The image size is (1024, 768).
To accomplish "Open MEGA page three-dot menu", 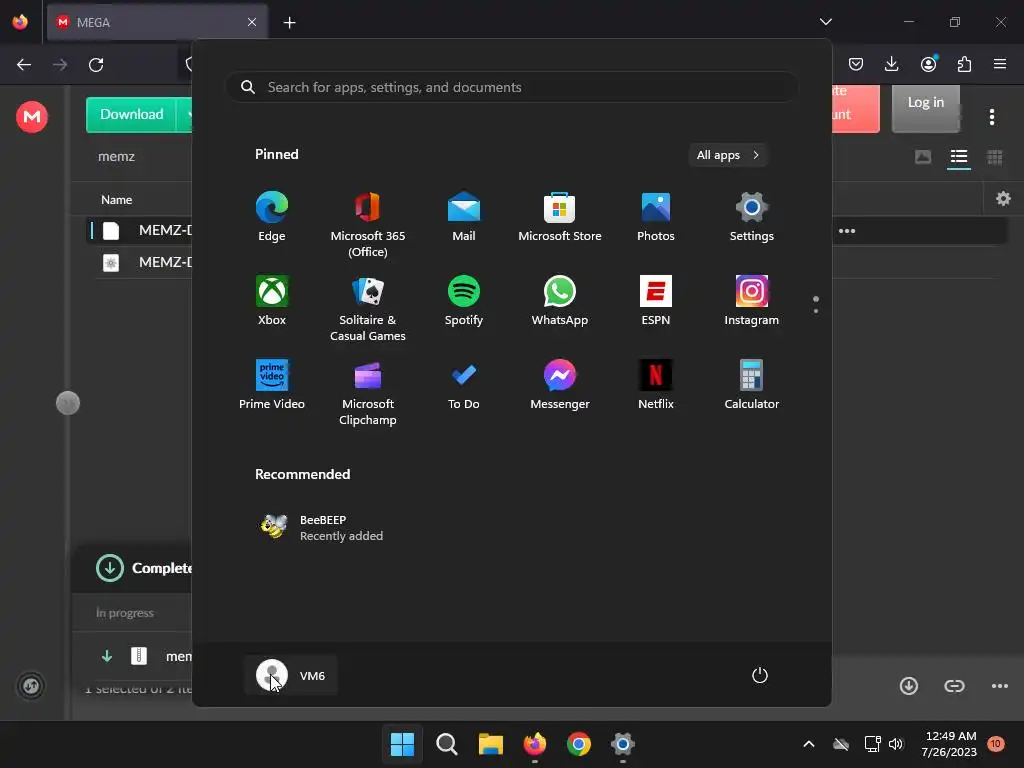I will (992, 117).
